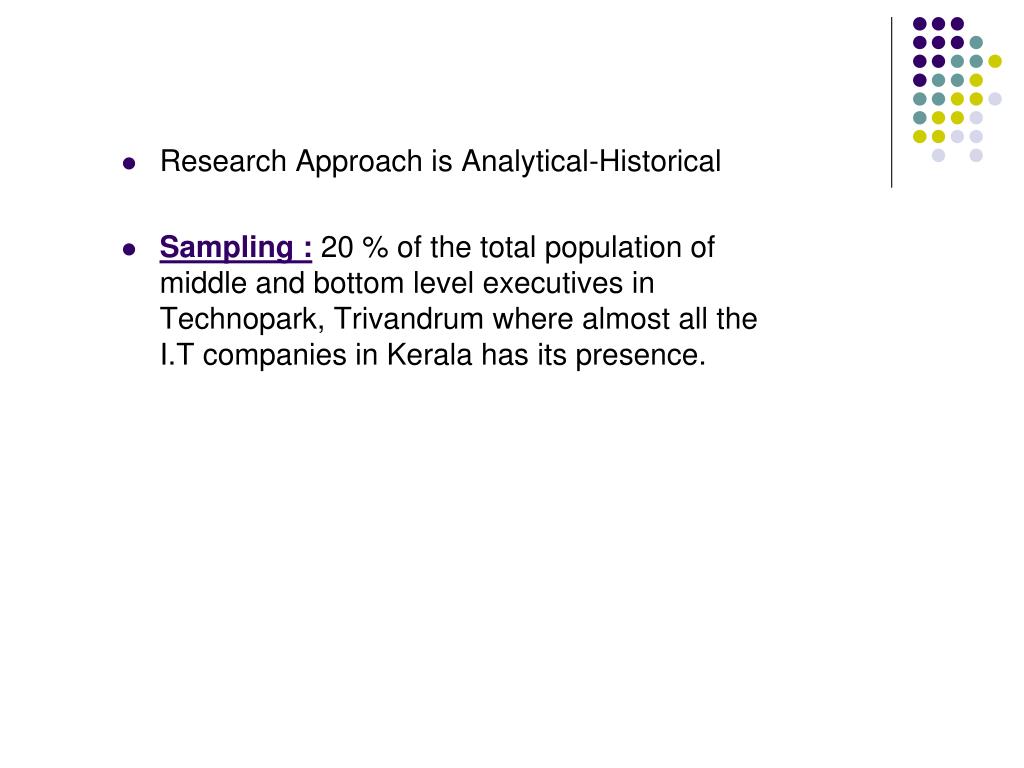This screenshot has width=1024, height=768.
Task: Select the Research Approach bullet text
Action: [440, 161]
